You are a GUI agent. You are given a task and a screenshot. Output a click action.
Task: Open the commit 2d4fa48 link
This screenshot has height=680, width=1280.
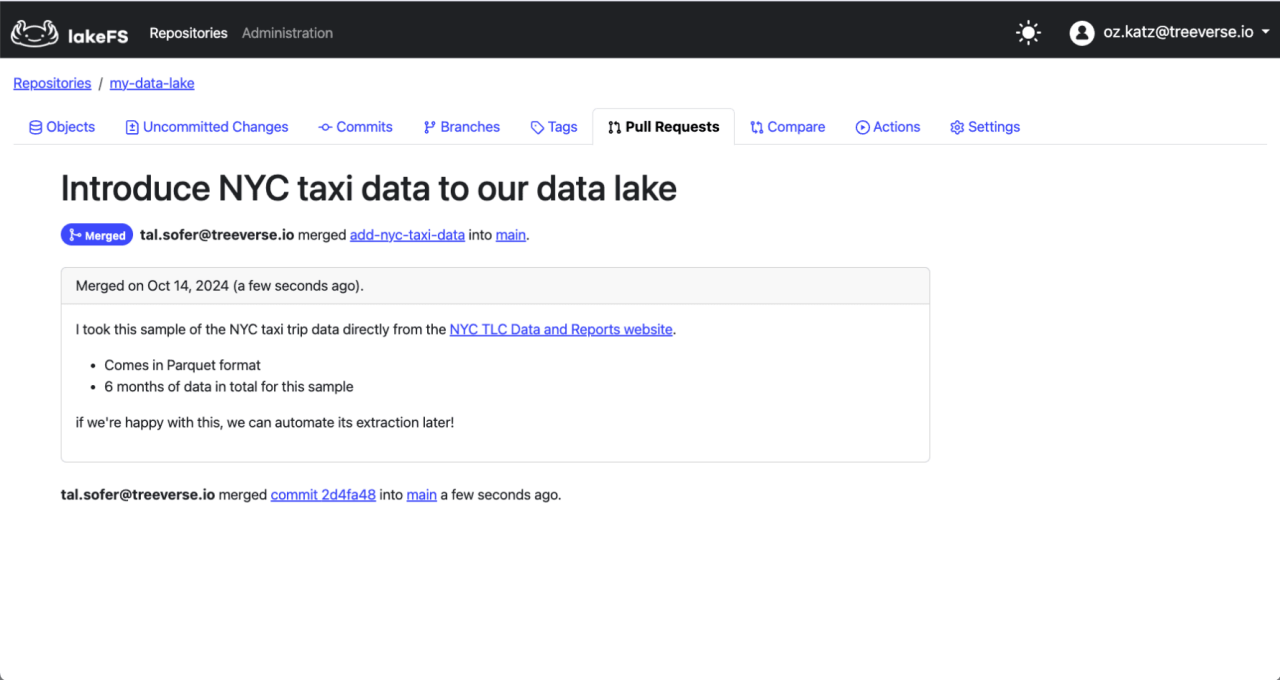323,495
